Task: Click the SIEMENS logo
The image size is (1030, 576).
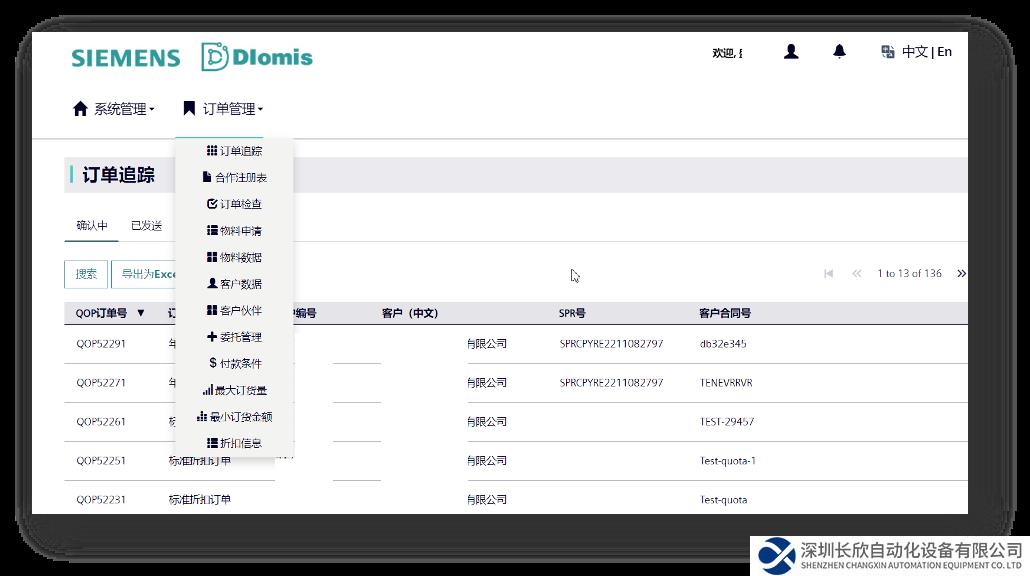Action: coord(126,58)
